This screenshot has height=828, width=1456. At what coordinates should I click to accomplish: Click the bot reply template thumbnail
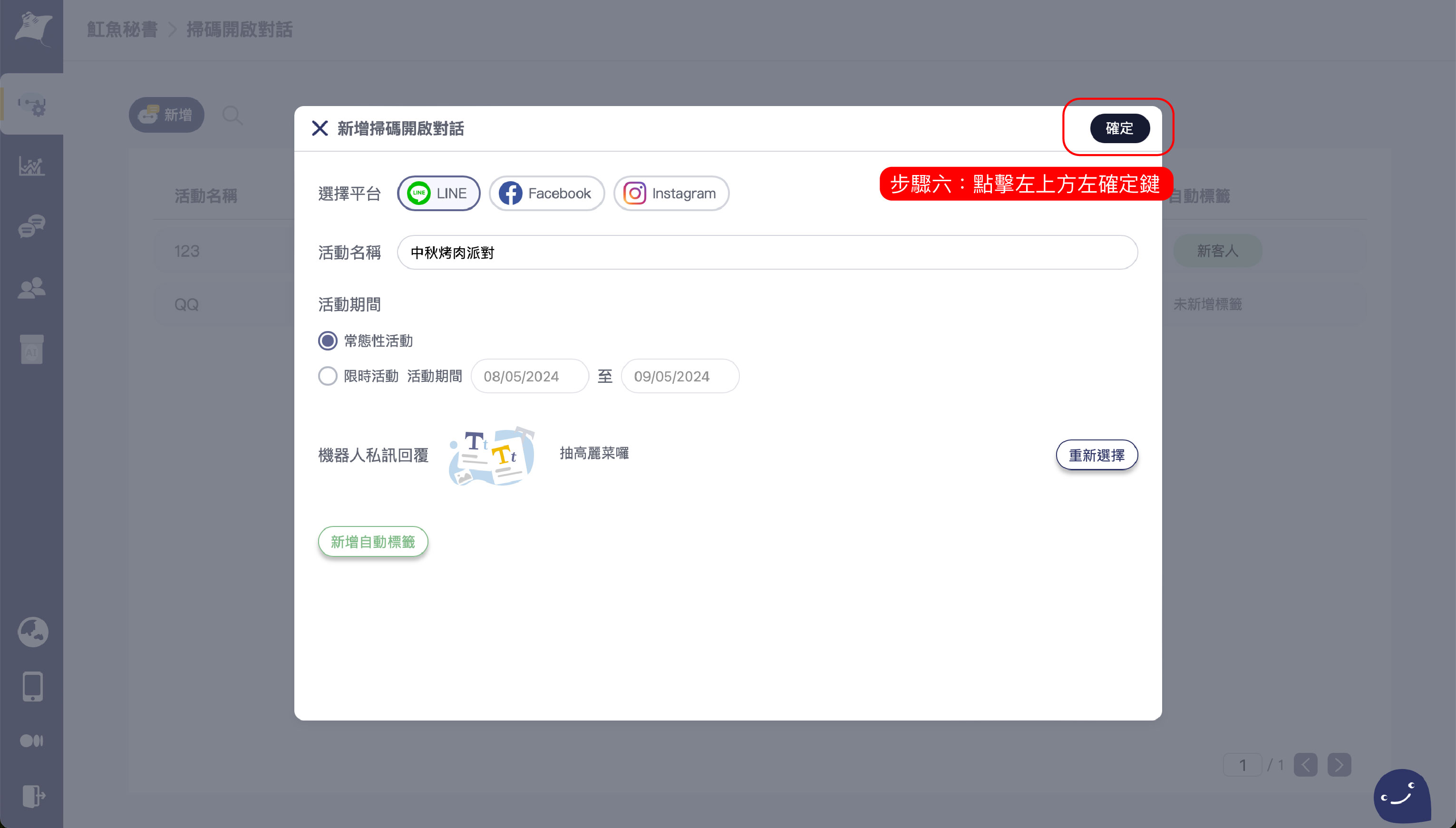(x=492, y=455)
